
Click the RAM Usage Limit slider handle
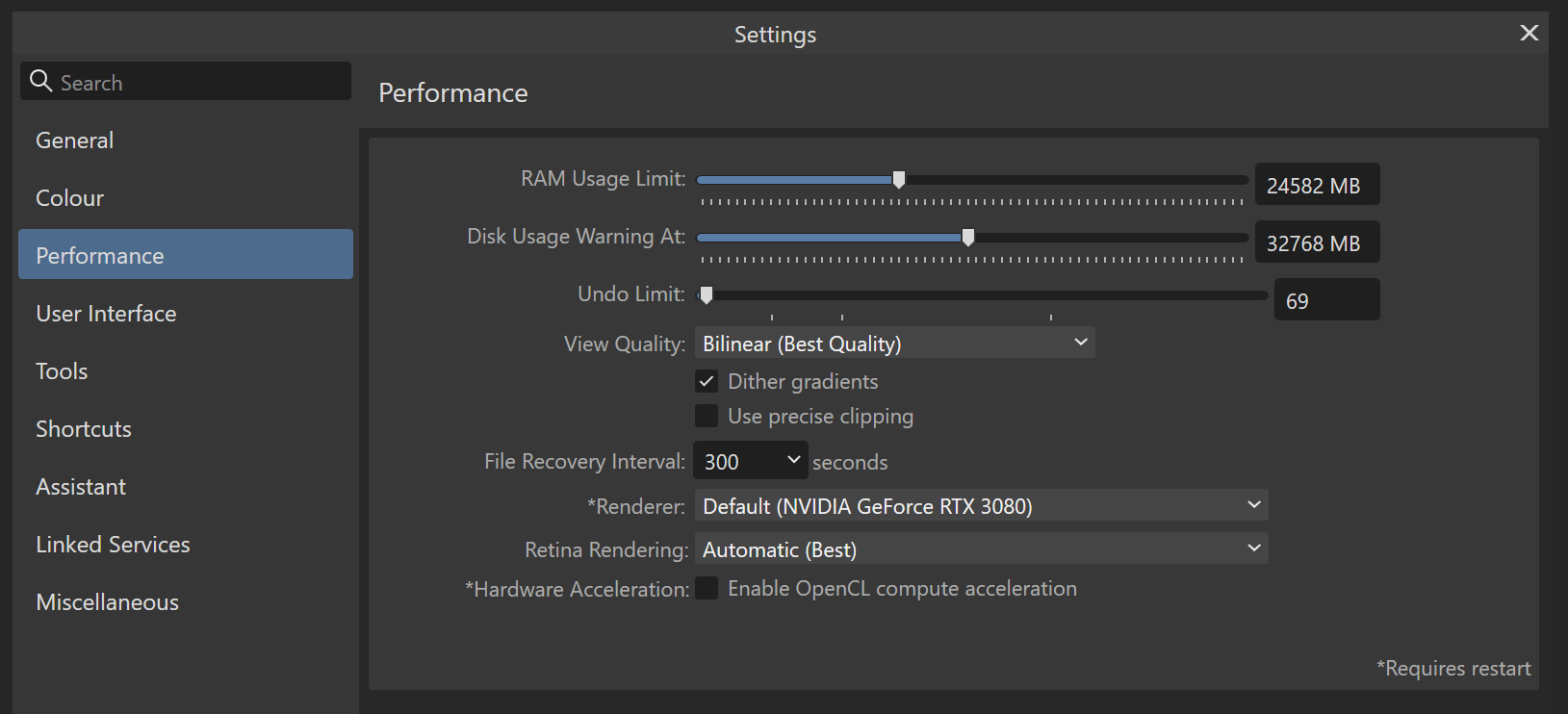point(899,180)
